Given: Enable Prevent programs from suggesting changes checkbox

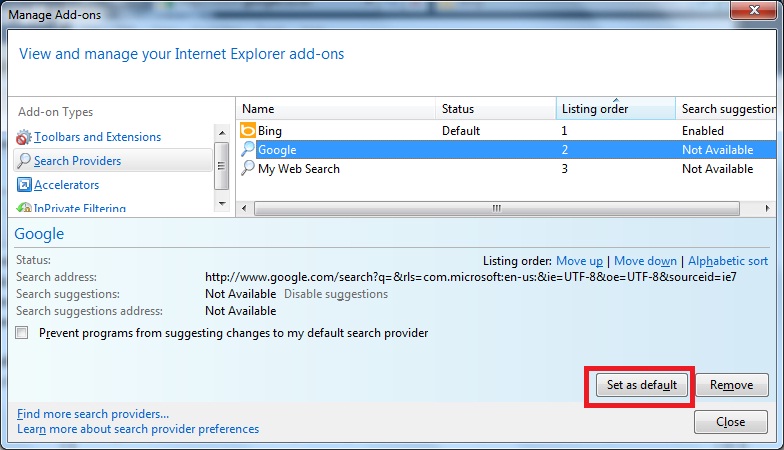Looking at the screenshot, I should coord(22,332).
